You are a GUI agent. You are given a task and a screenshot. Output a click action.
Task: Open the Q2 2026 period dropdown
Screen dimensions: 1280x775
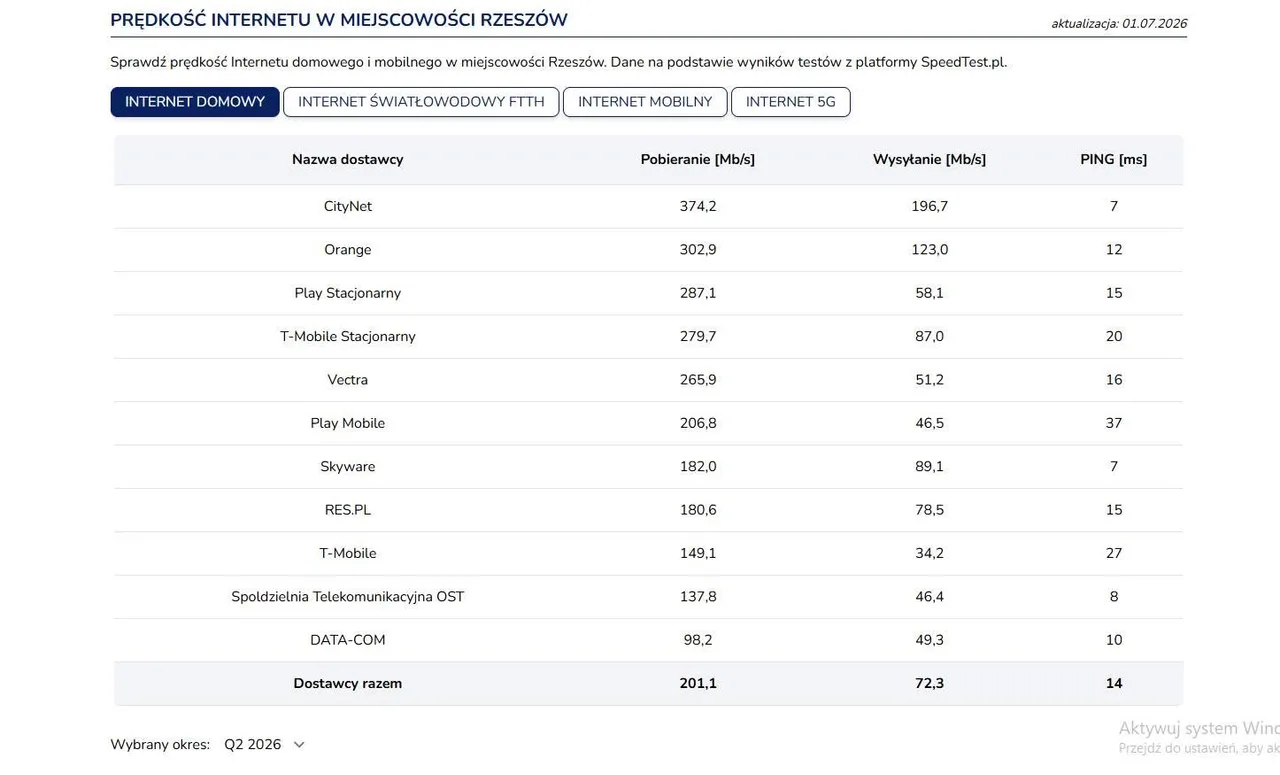[x=264, y=744]
